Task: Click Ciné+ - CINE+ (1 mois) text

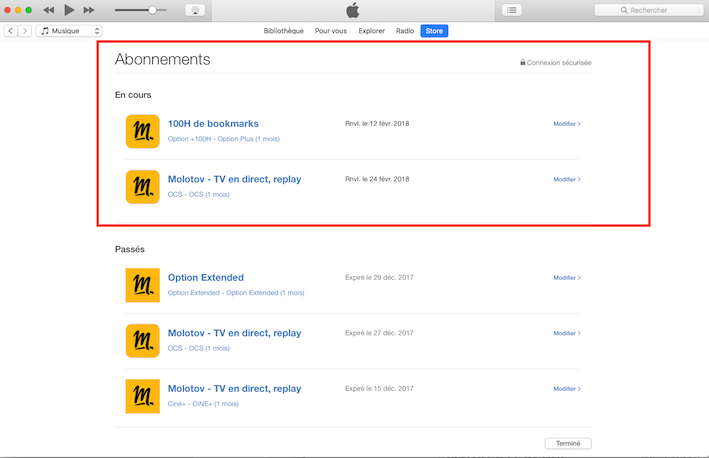Action: click(203, 404)
